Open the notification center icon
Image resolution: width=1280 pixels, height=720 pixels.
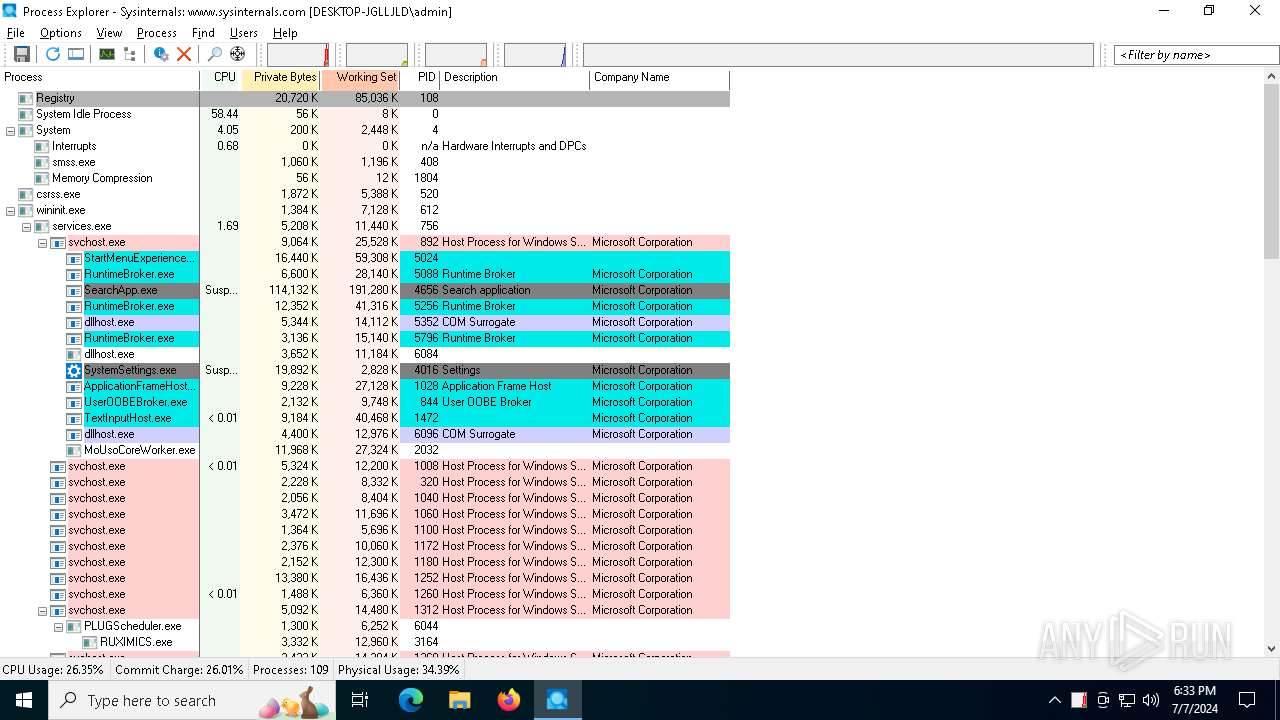pos(1247,700)
